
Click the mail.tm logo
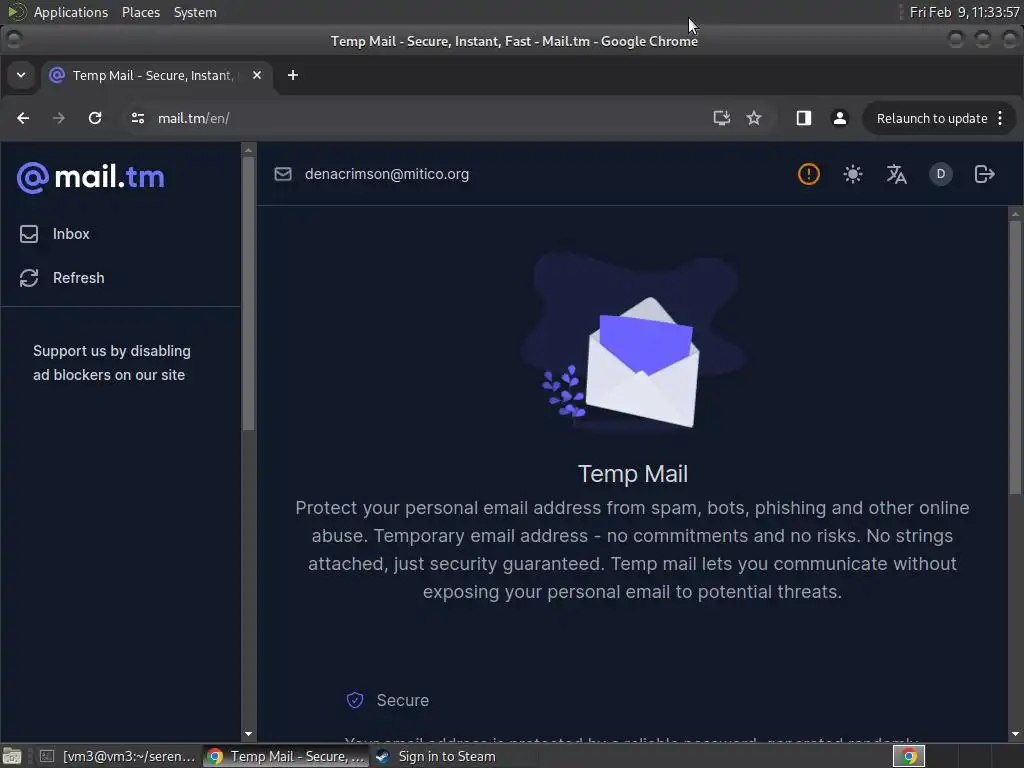click(91, 178)
